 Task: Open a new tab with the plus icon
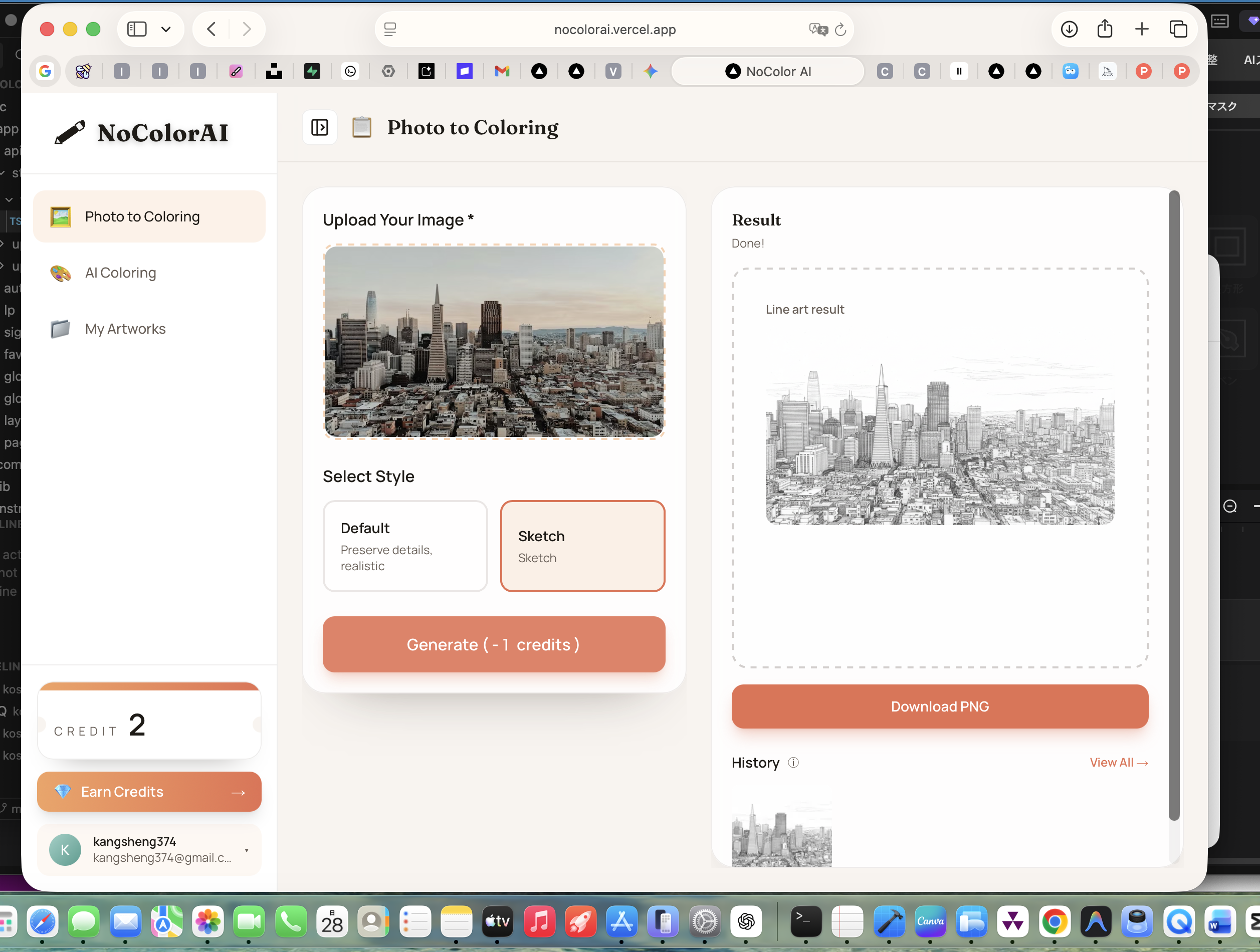click(1142, 29)
